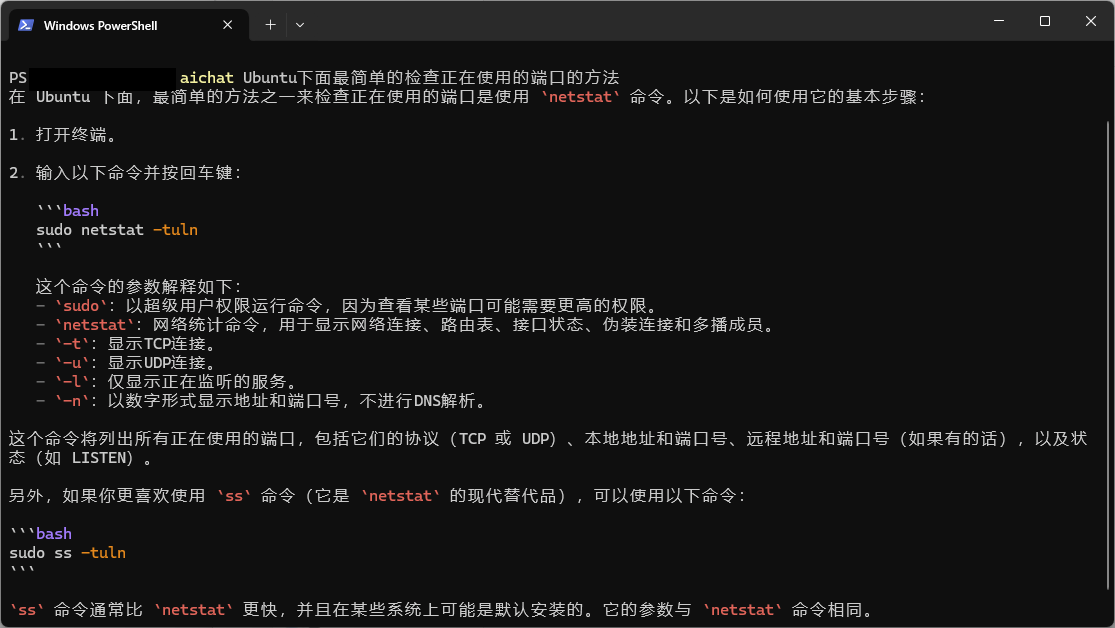
Task: Click the final '`ss` 命令通常比 `netstat` 更快' line
Action: tap(442, 610)
